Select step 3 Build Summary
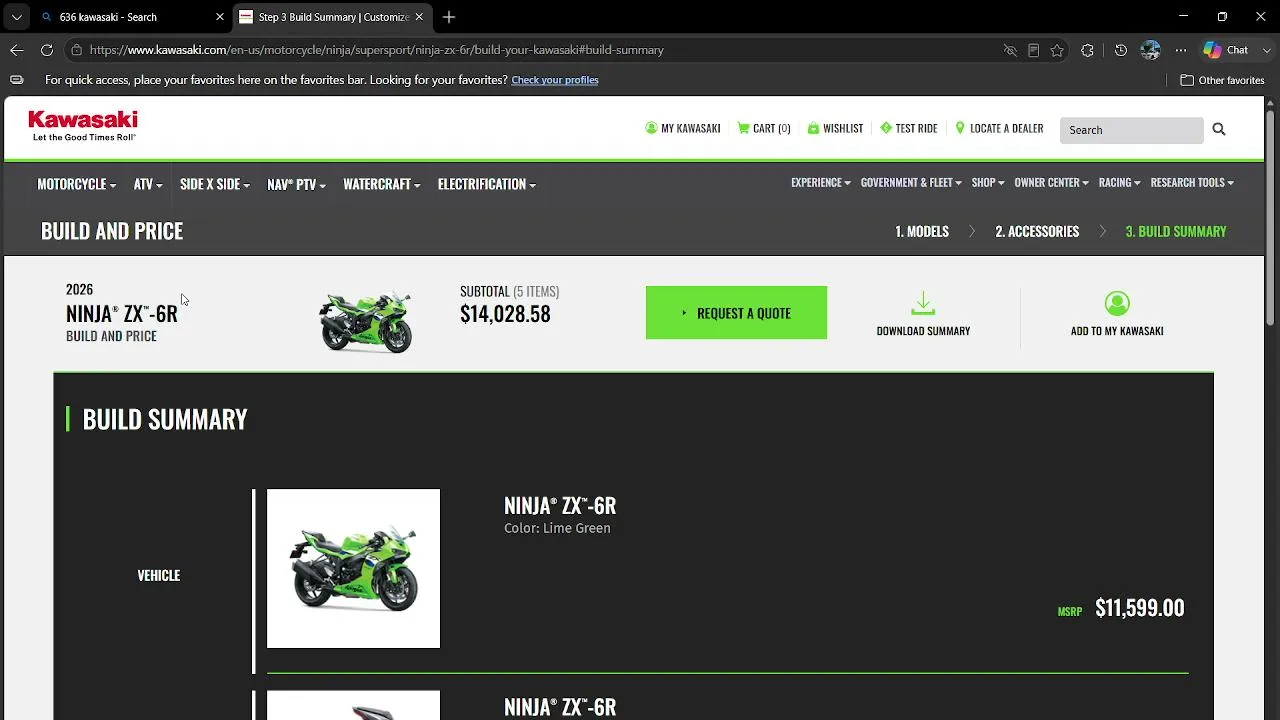 1176,231
